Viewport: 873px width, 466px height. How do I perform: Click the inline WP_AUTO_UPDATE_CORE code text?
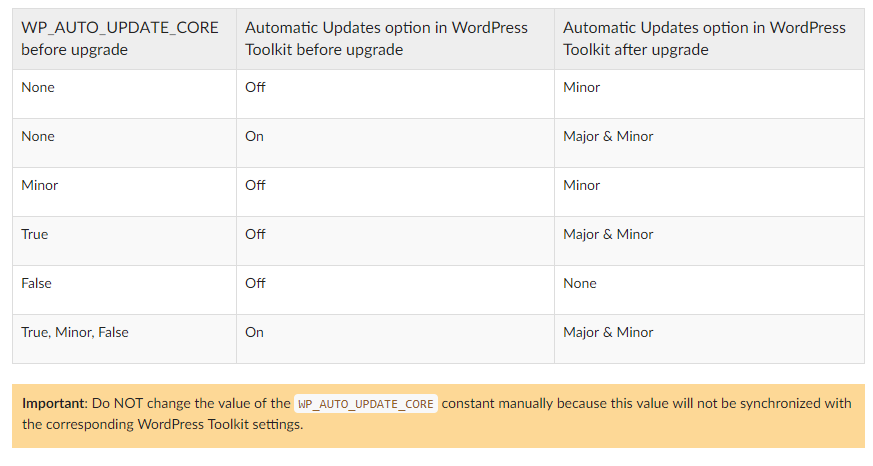pyautogui.click(x=366, y=404)
